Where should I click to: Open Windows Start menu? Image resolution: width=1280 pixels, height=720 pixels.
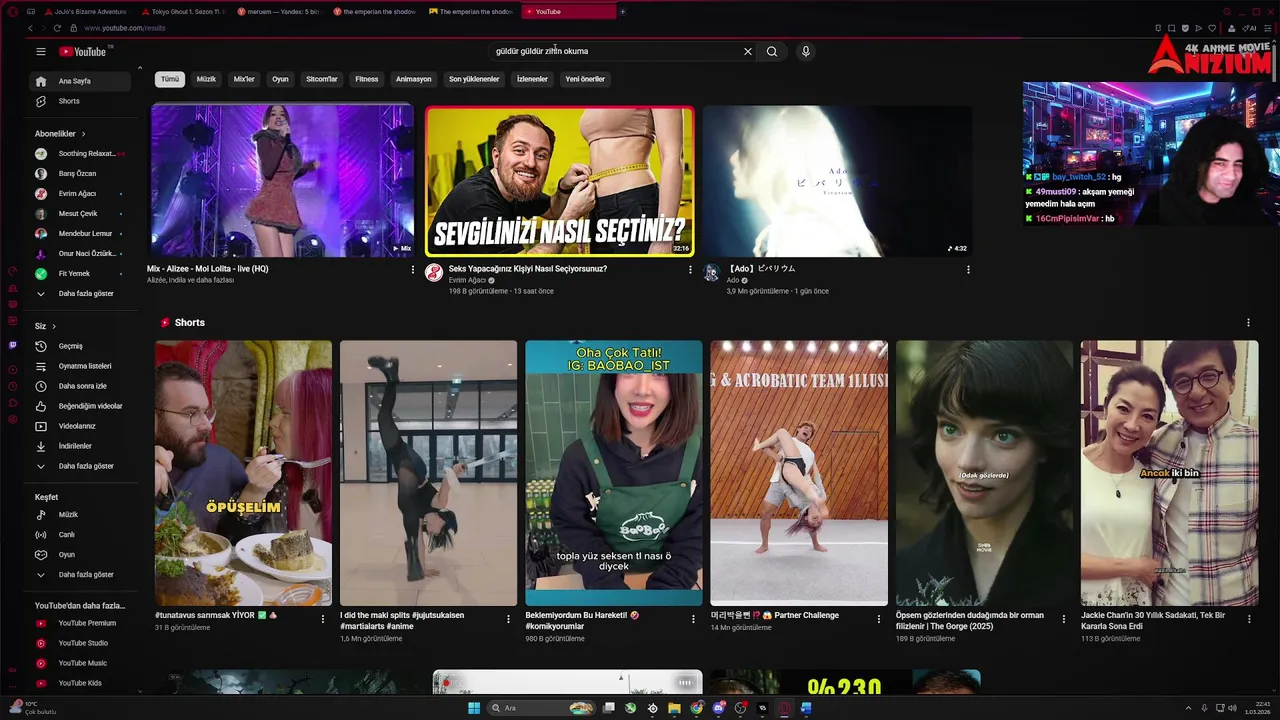click(474, 708)
